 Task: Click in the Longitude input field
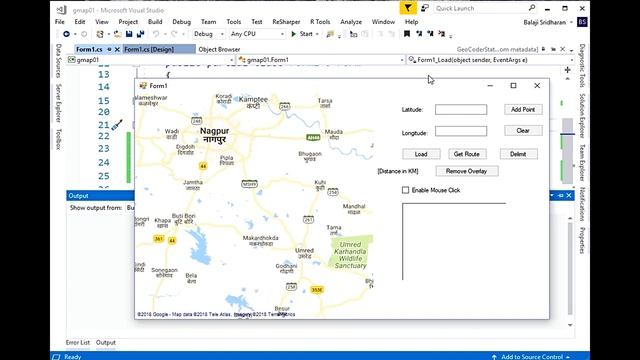point(461,131)
